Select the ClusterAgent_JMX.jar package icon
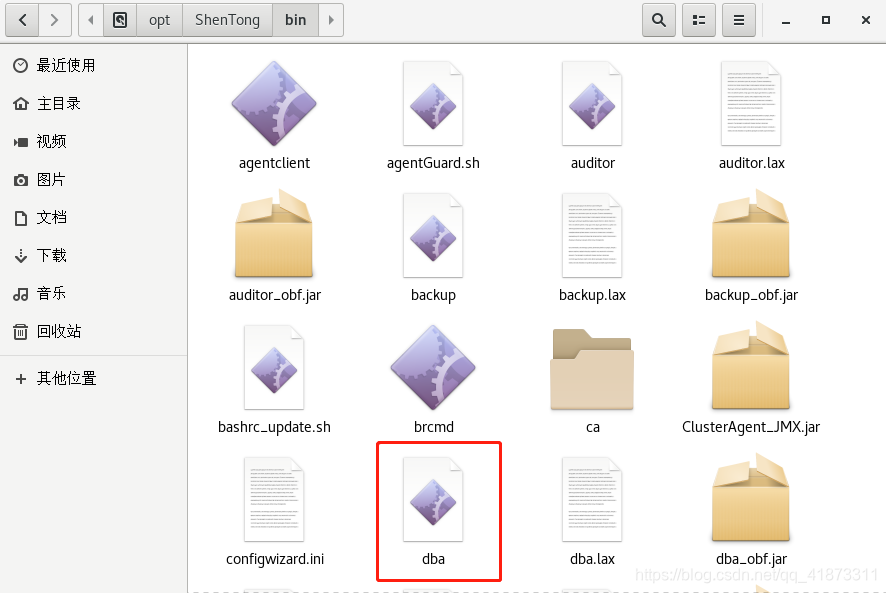 pyautogui.click(x=751, y=366)
